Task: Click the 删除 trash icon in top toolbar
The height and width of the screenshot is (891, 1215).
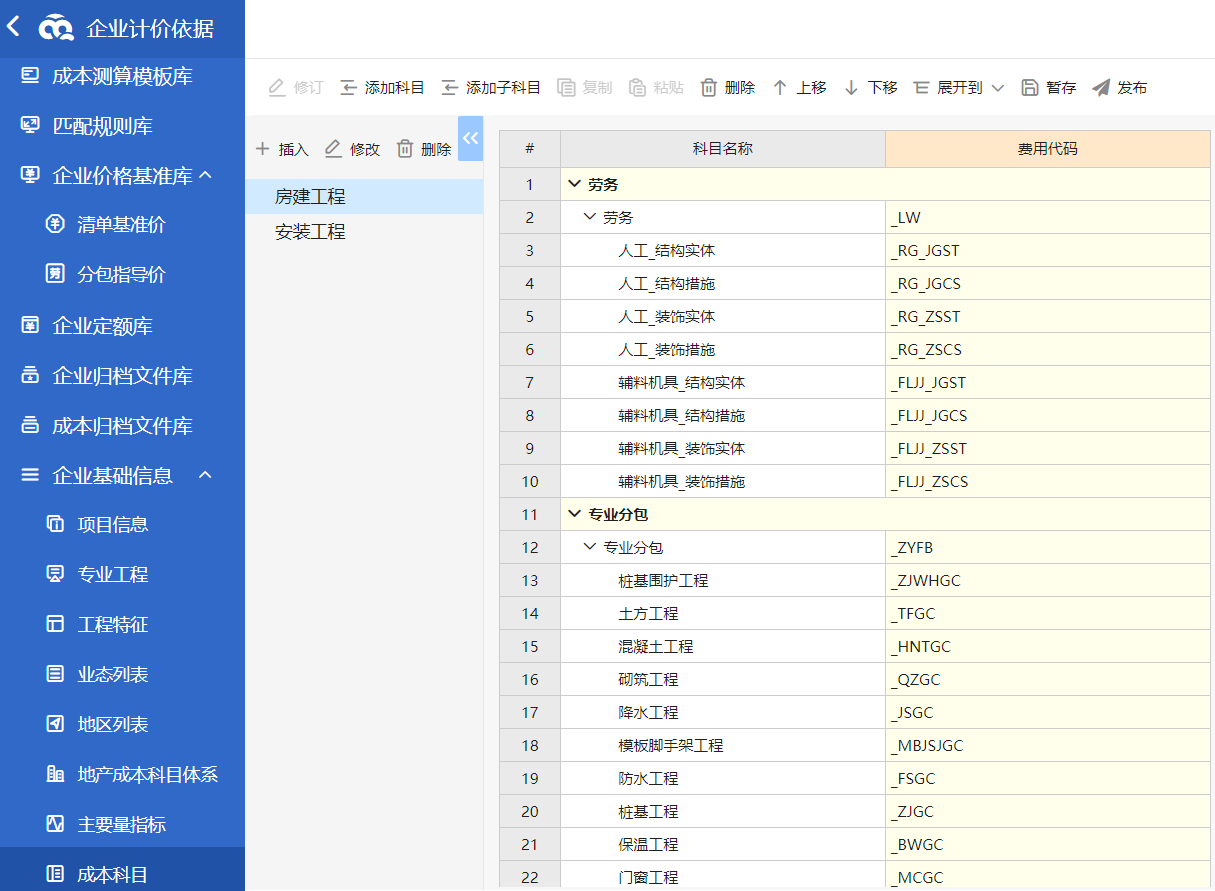Action: pos(709,88)
